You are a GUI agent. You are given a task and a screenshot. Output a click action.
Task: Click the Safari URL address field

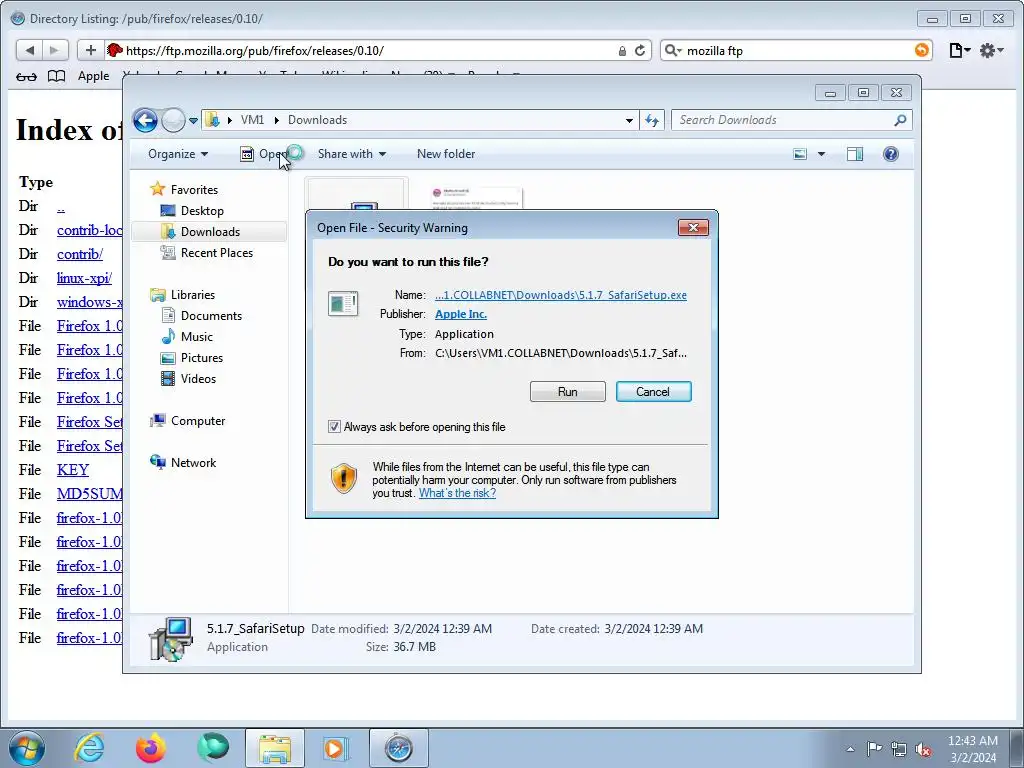pos(366,50)
